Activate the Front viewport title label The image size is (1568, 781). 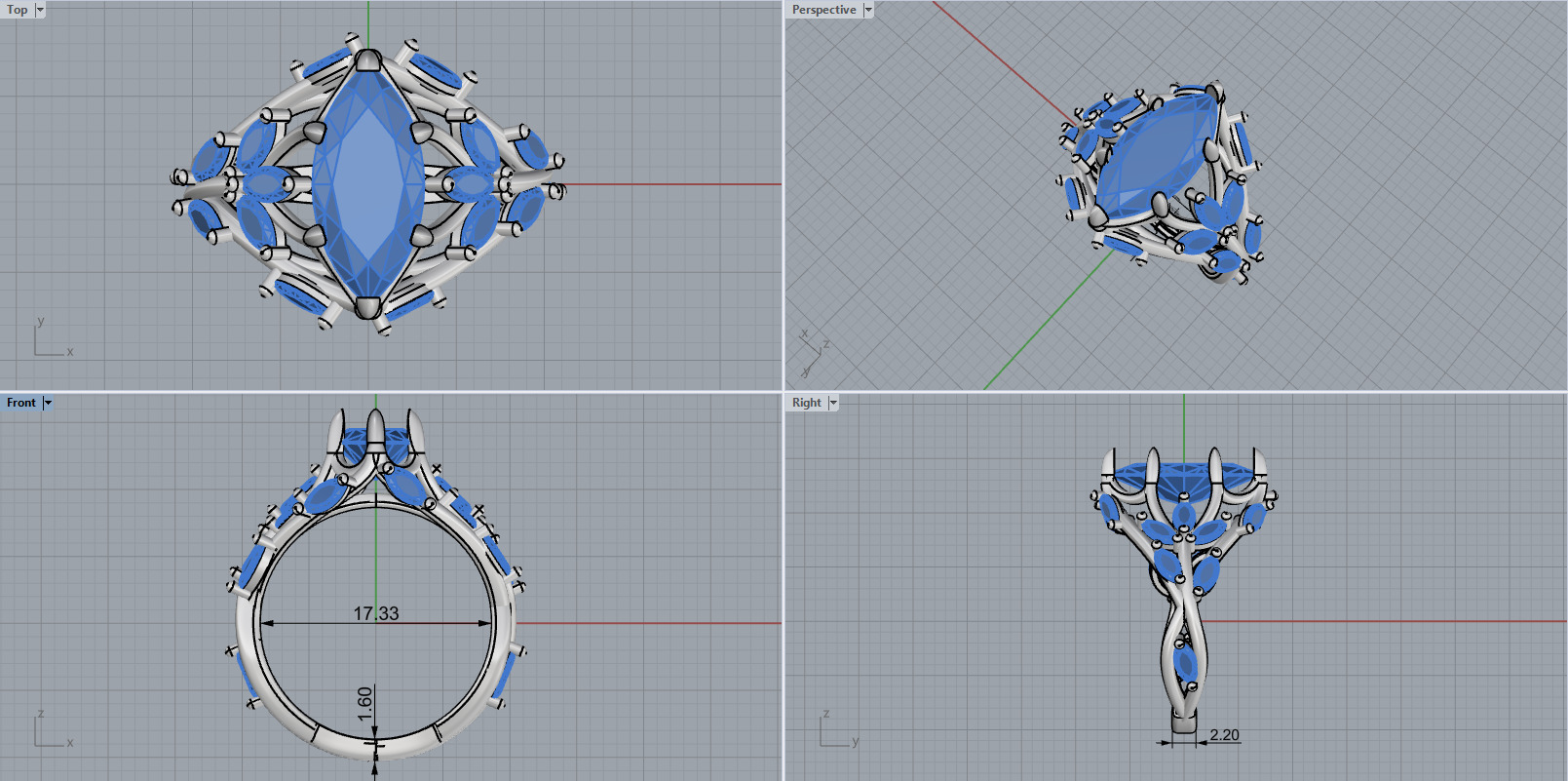click(21, 403)
